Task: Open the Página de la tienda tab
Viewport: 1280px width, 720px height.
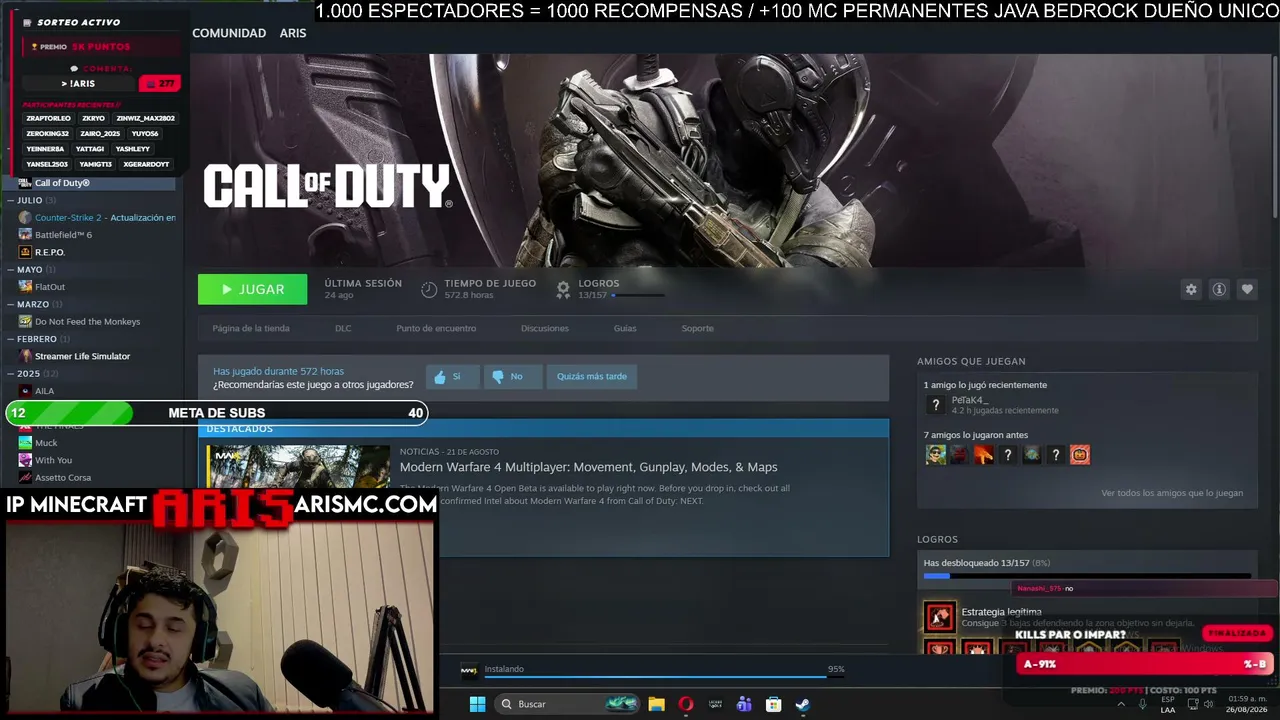Action: [251, 328]
